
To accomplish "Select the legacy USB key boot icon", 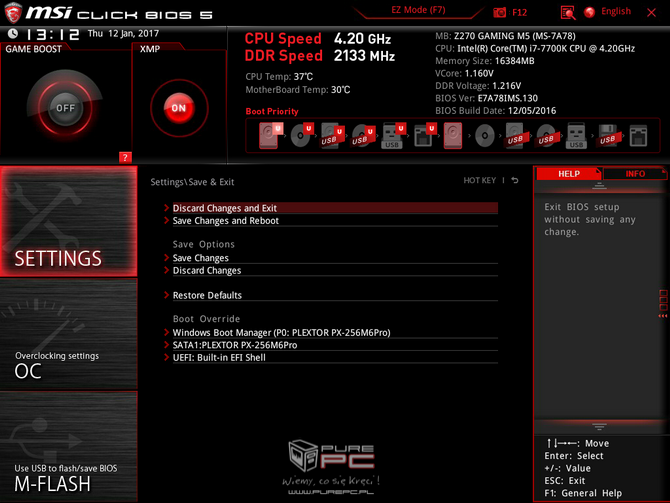I will pos(576,135).
